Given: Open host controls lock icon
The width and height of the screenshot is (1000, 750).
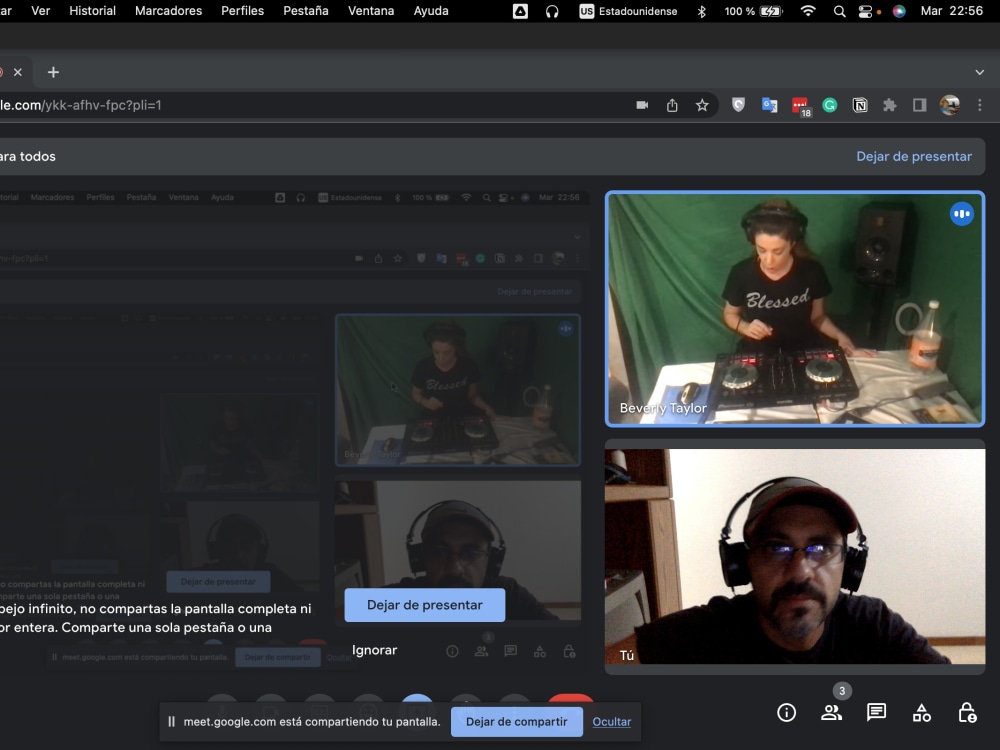Looking at the screenshot, I should point(967,712).
